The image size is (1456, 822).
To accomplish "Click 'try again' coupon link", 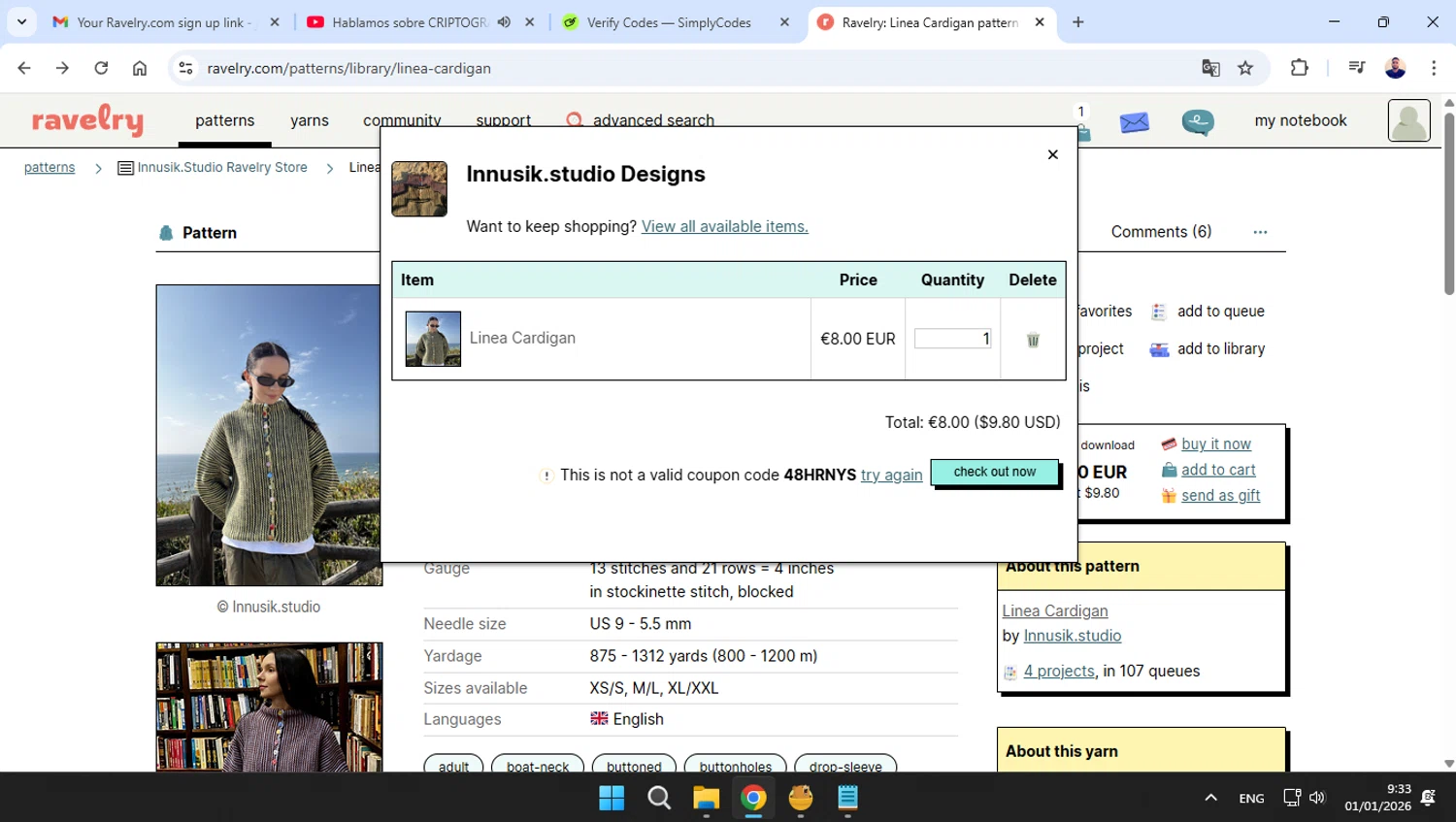I will [x=891, y=475].
